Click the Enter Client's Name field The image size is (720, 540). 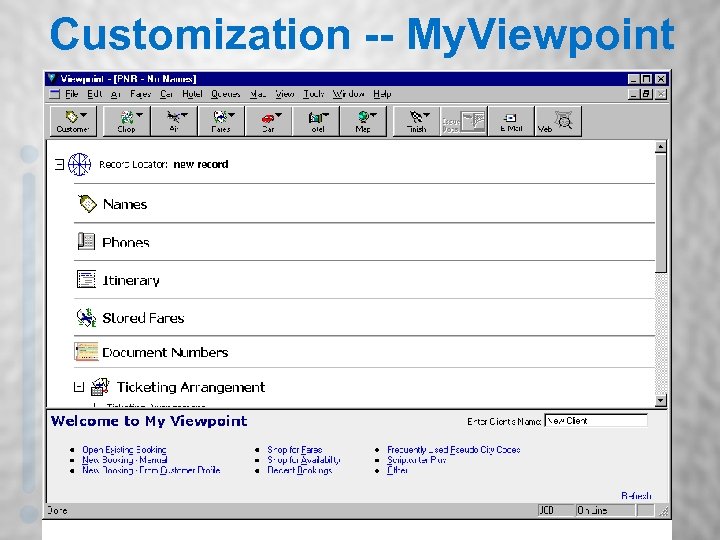tap(596, 421)
